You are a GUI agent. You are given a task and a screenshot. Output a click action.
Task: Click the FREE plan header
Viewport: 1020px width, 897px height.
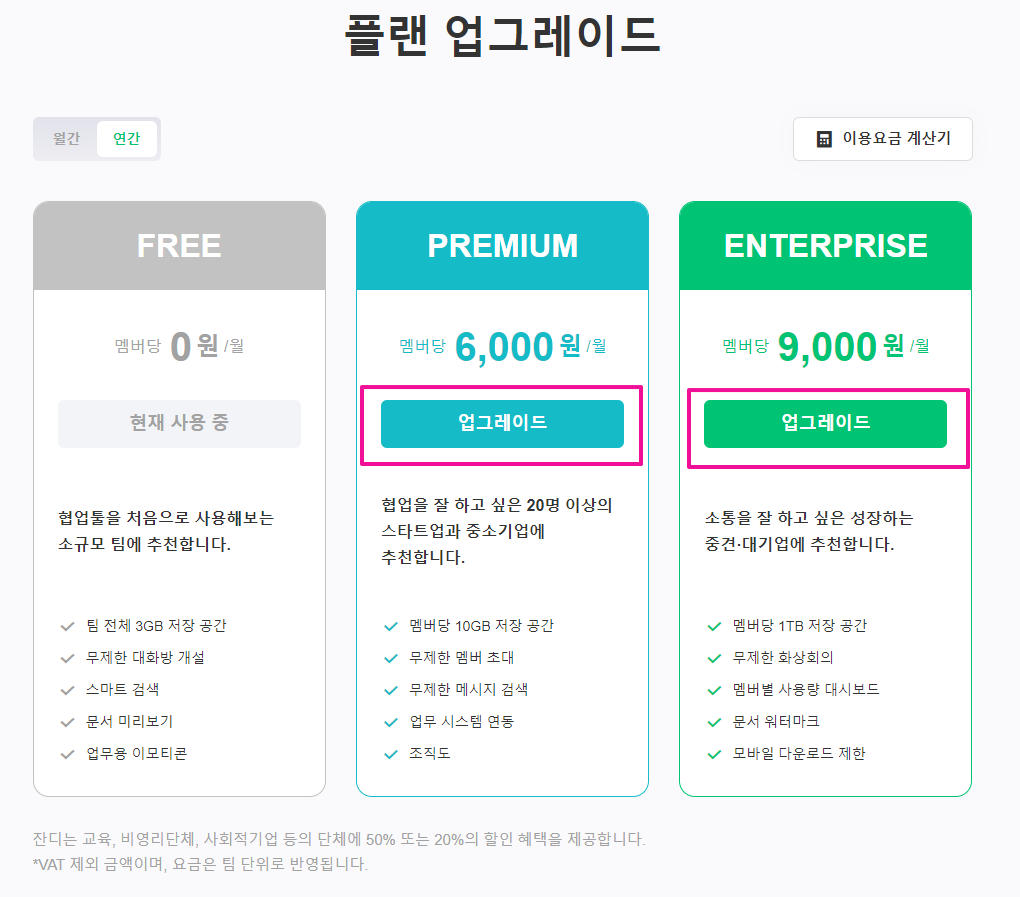pos(179,246)
